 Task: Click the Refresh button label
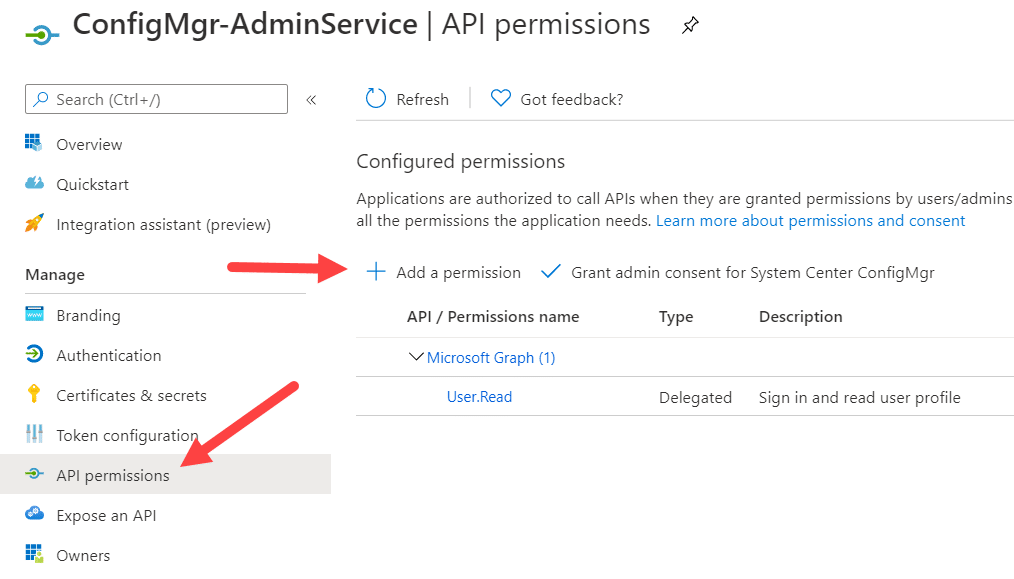click(422, 99)
